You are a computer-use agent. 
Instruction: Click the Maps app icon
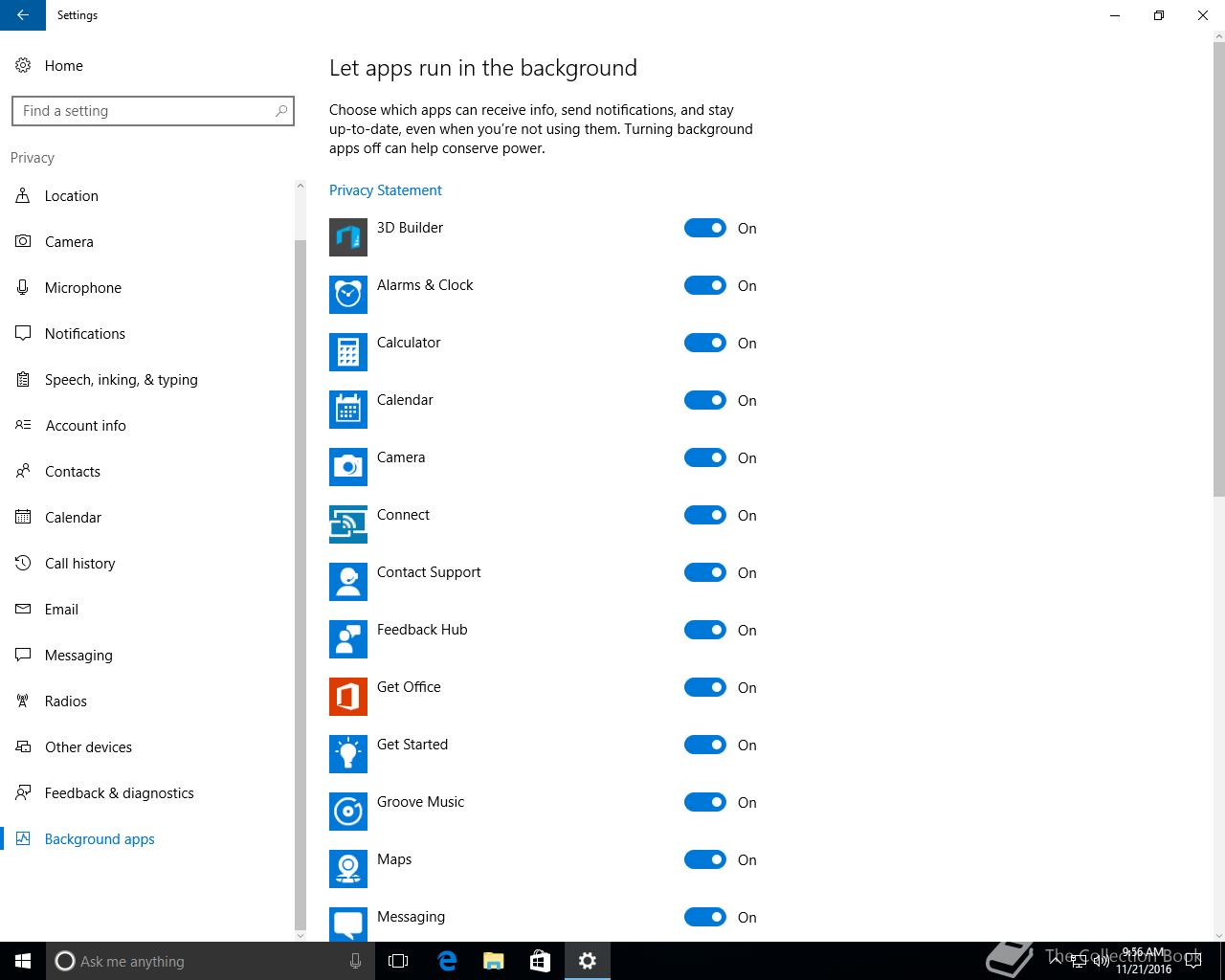pos(348,869)
